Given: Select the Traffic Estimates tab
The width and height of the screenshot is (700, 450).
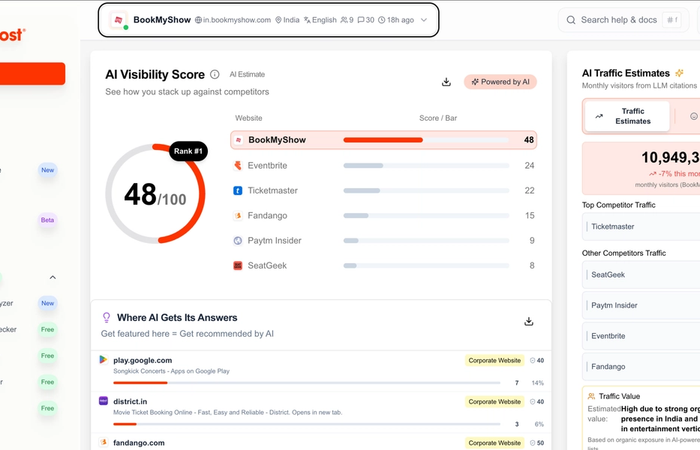Looking at the screenshot, I should (x=627, y=116).
